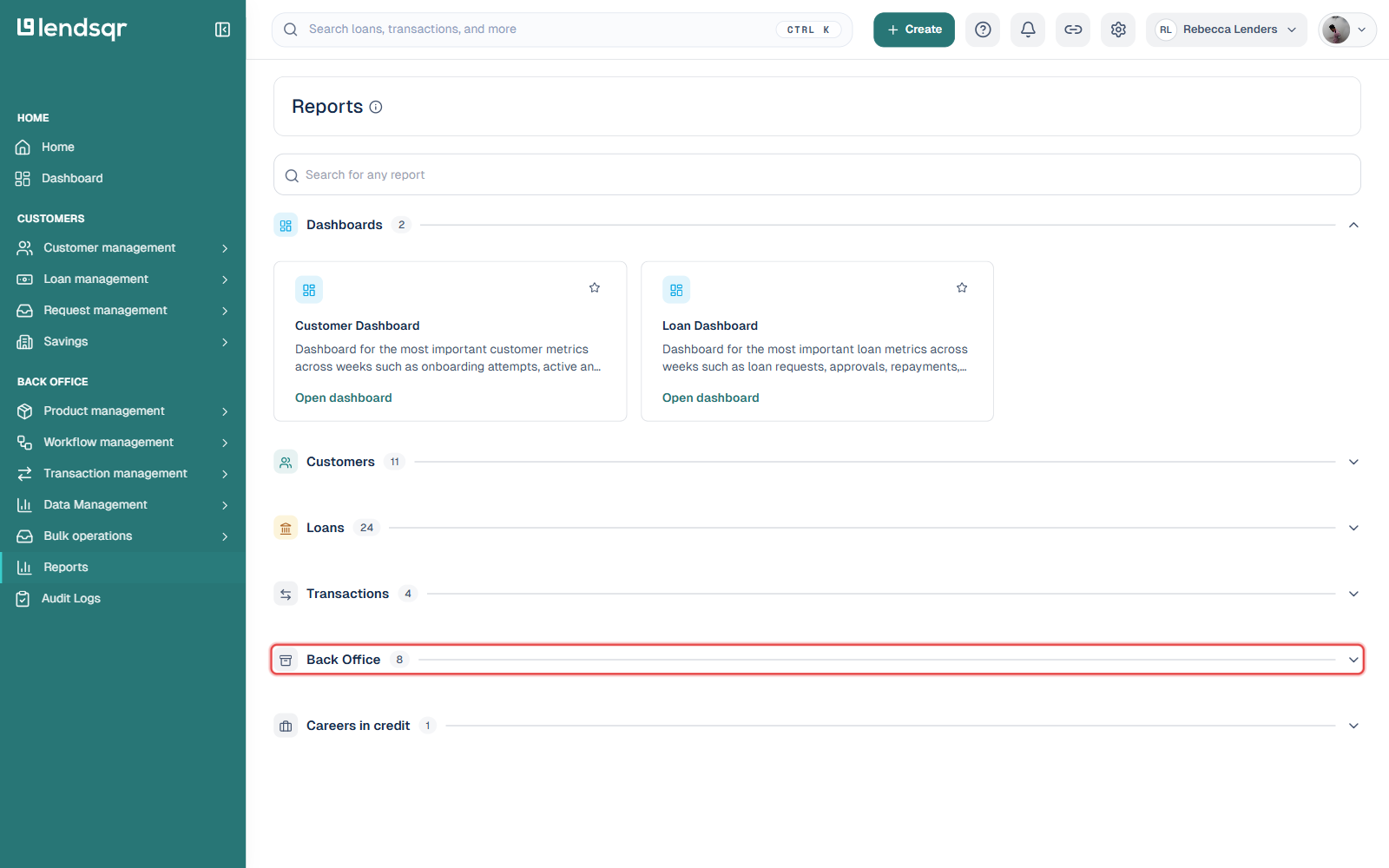Click the Back Office section label
This screenshot has width=1389, height=868.
point(343,660)
